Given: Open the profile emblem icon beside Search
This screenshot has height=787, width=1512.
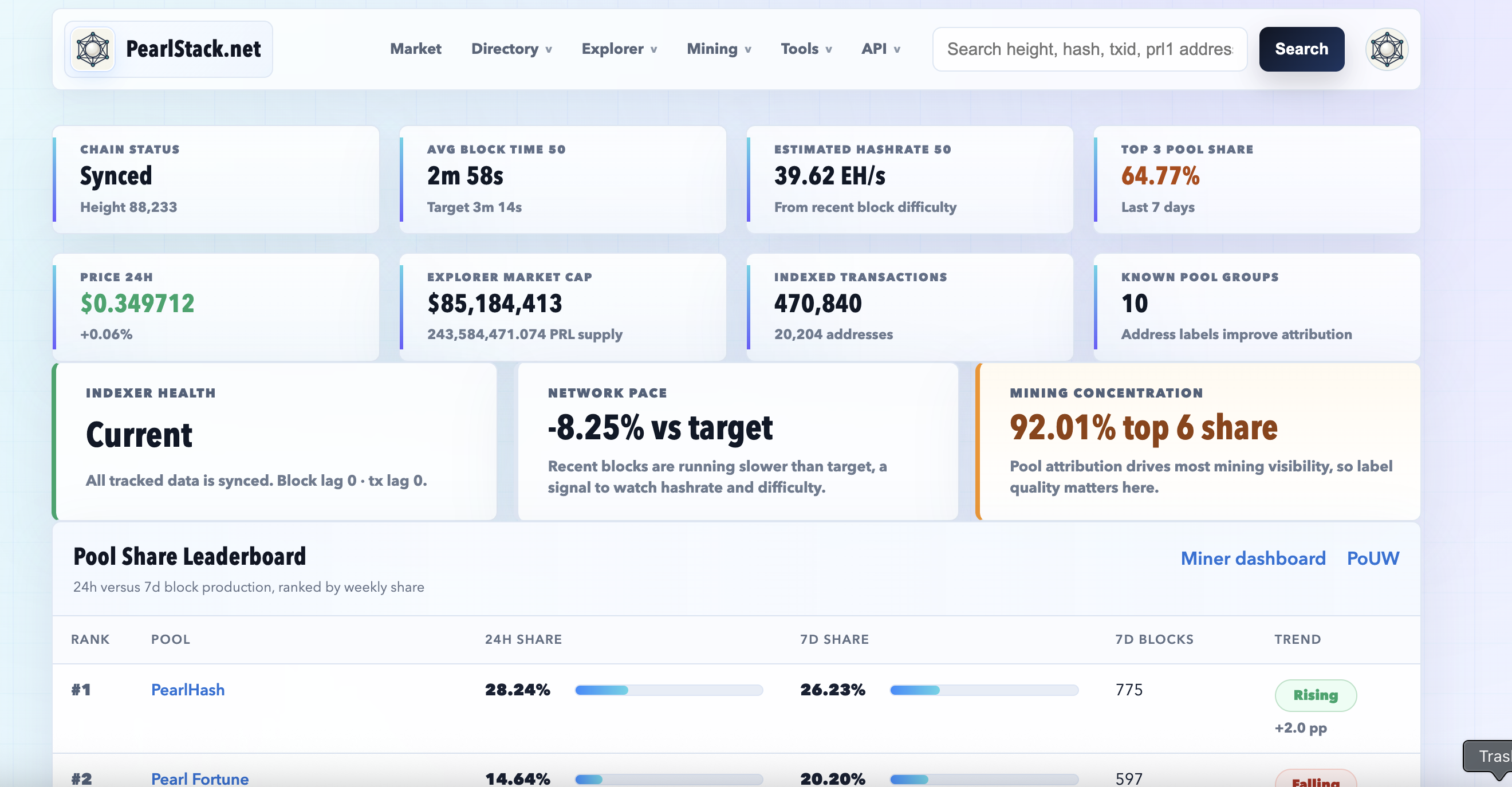Looking at the screenshot, I should point(1387,49).
